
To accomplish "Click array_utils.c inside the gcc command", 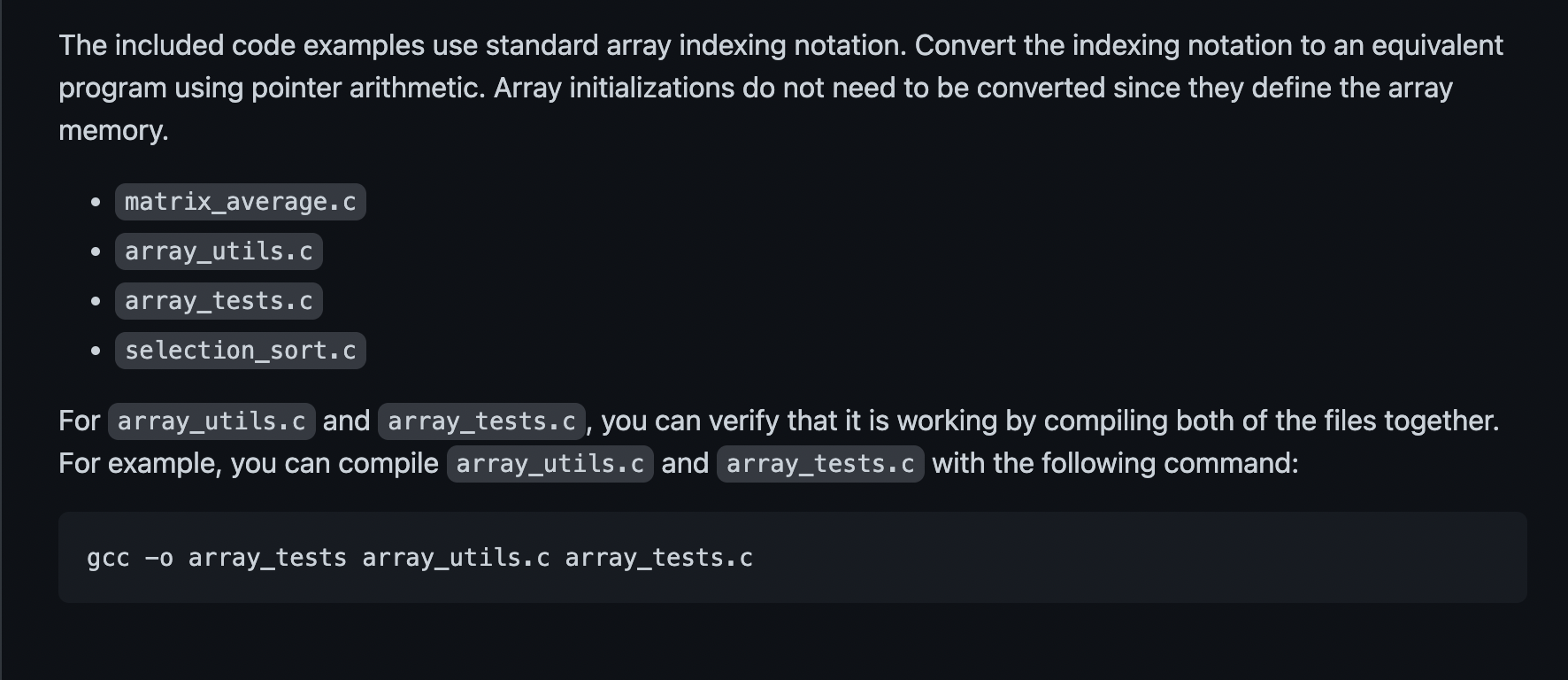I will pos(456,558).
